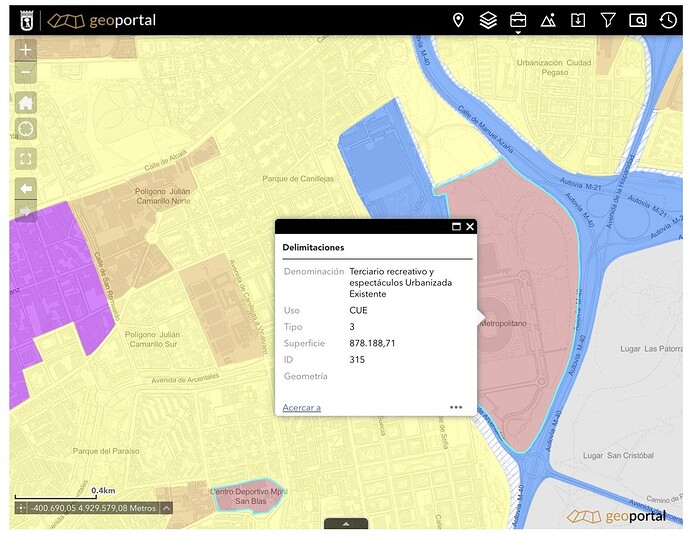
Task: Expand the coordinate format dropdown arrow
Action: point(166,508)
